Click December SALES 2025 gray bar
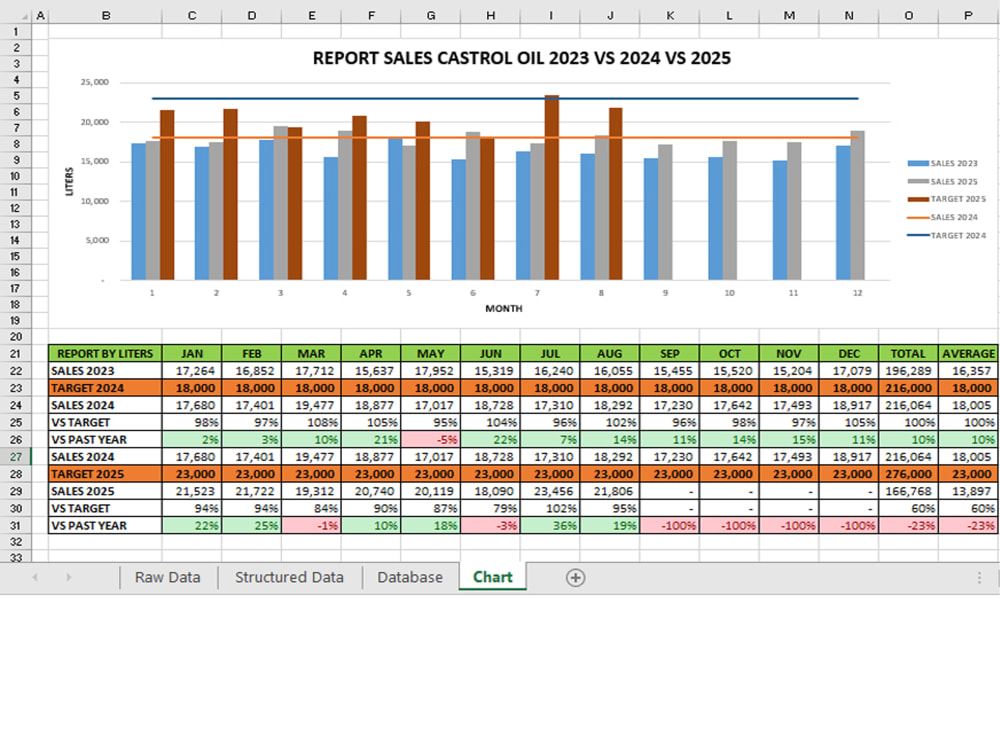The height and width of the screenshot is (750, 1000). [x=857, y=205]
